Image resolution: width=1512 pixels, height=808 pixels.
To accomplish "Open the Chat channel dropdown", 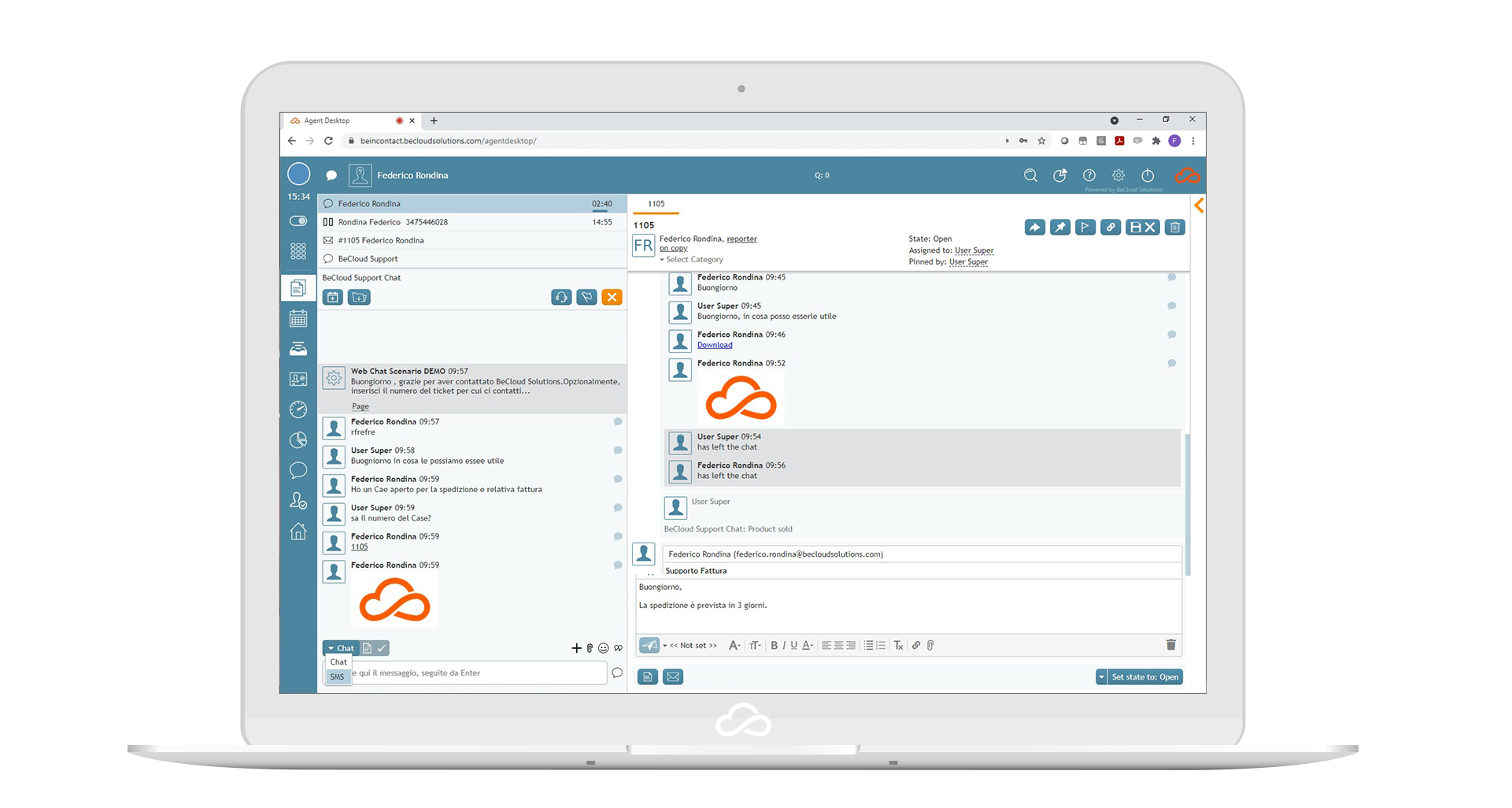I will point(341,648).
